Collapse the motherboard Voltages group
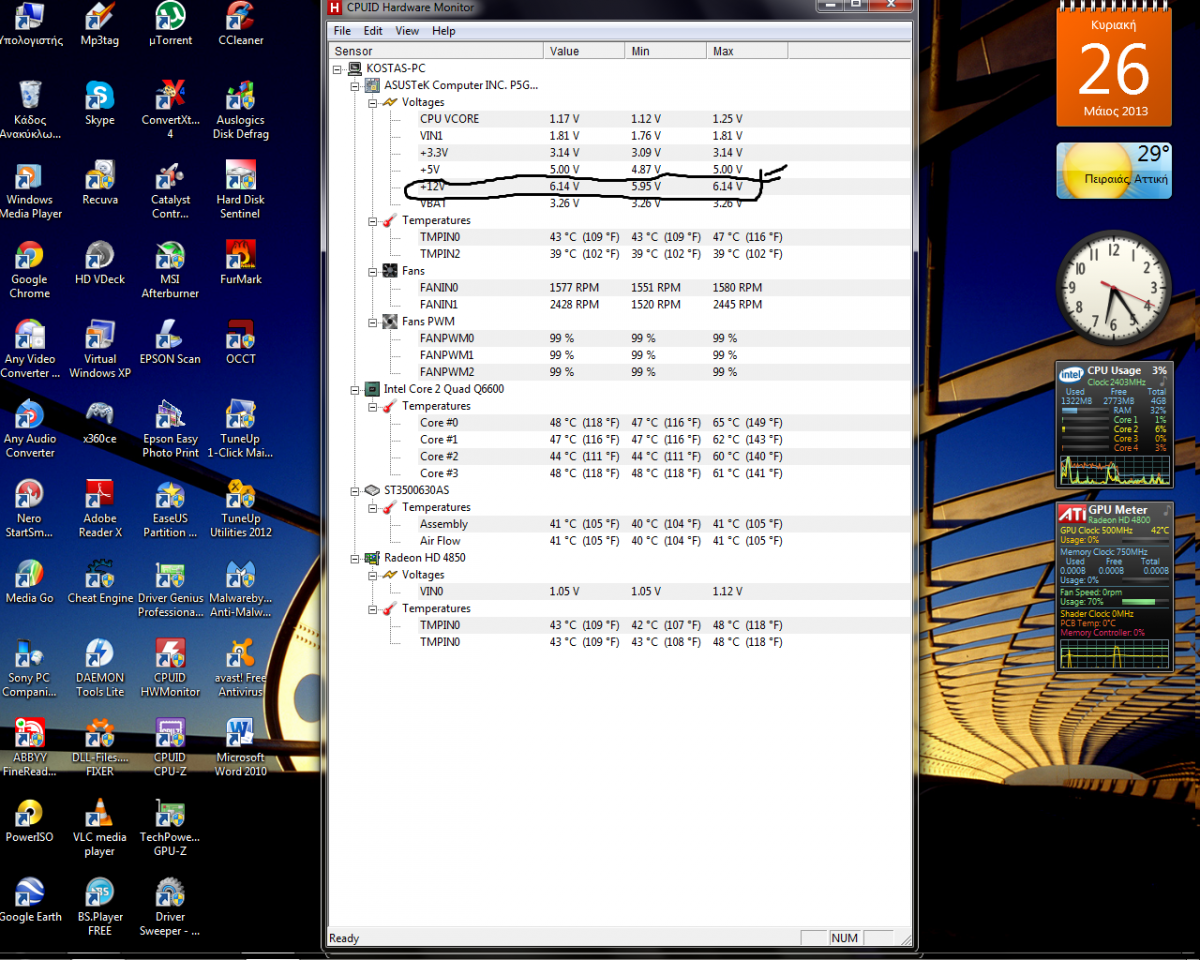 373,102
